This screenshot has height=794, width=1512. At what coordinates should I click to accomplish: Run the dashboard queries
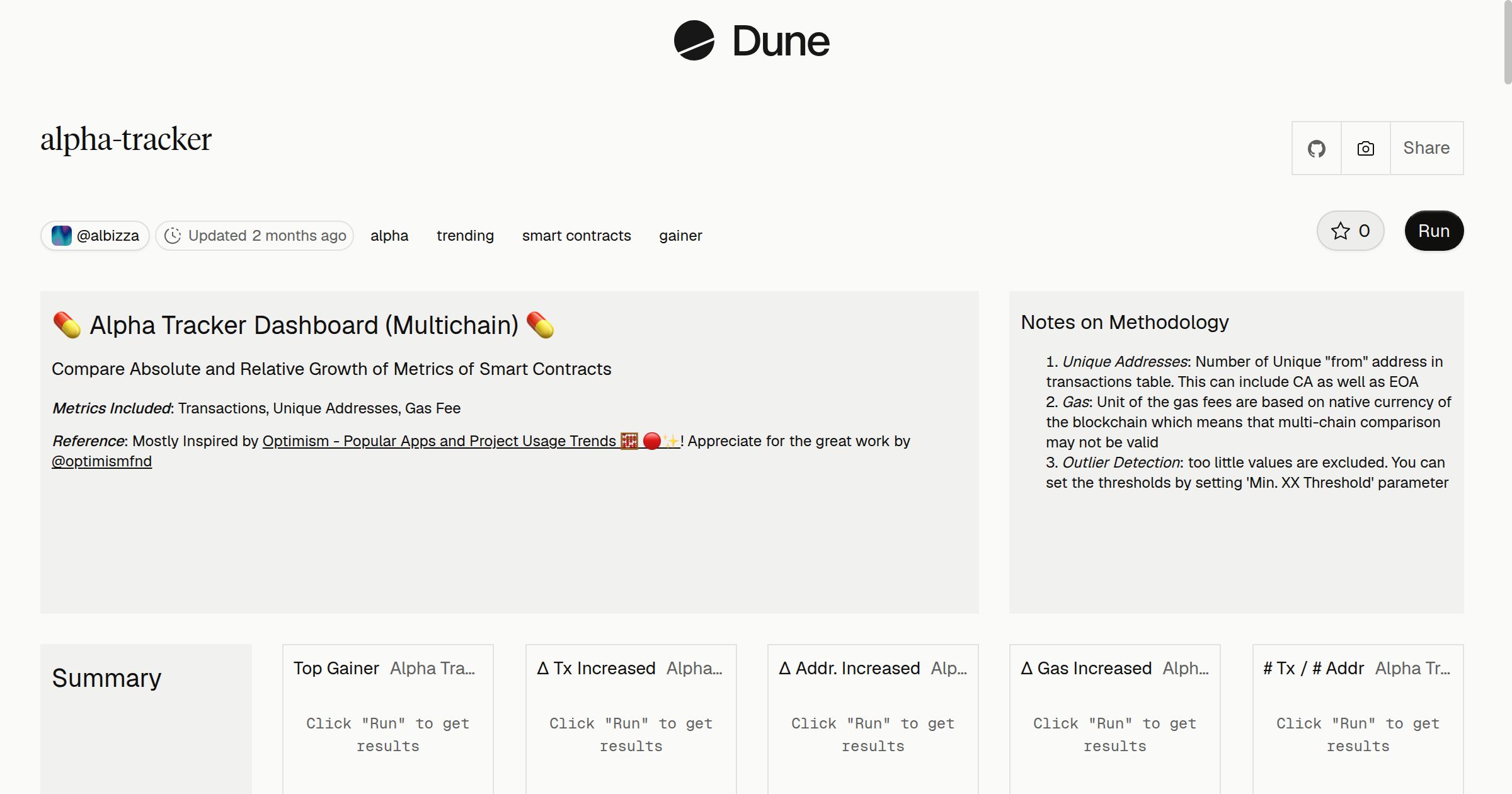click(1434, 231)
